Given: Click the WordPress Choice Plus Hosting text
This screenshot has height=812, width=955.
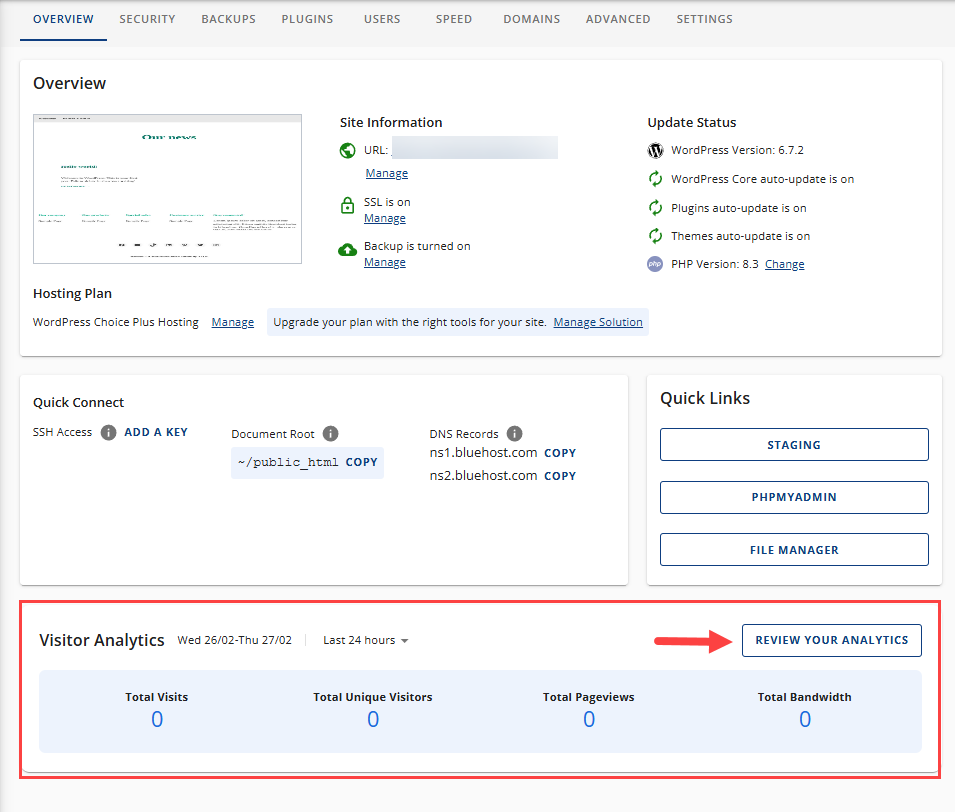Looking at the screenshot, I should click(116, 322).
